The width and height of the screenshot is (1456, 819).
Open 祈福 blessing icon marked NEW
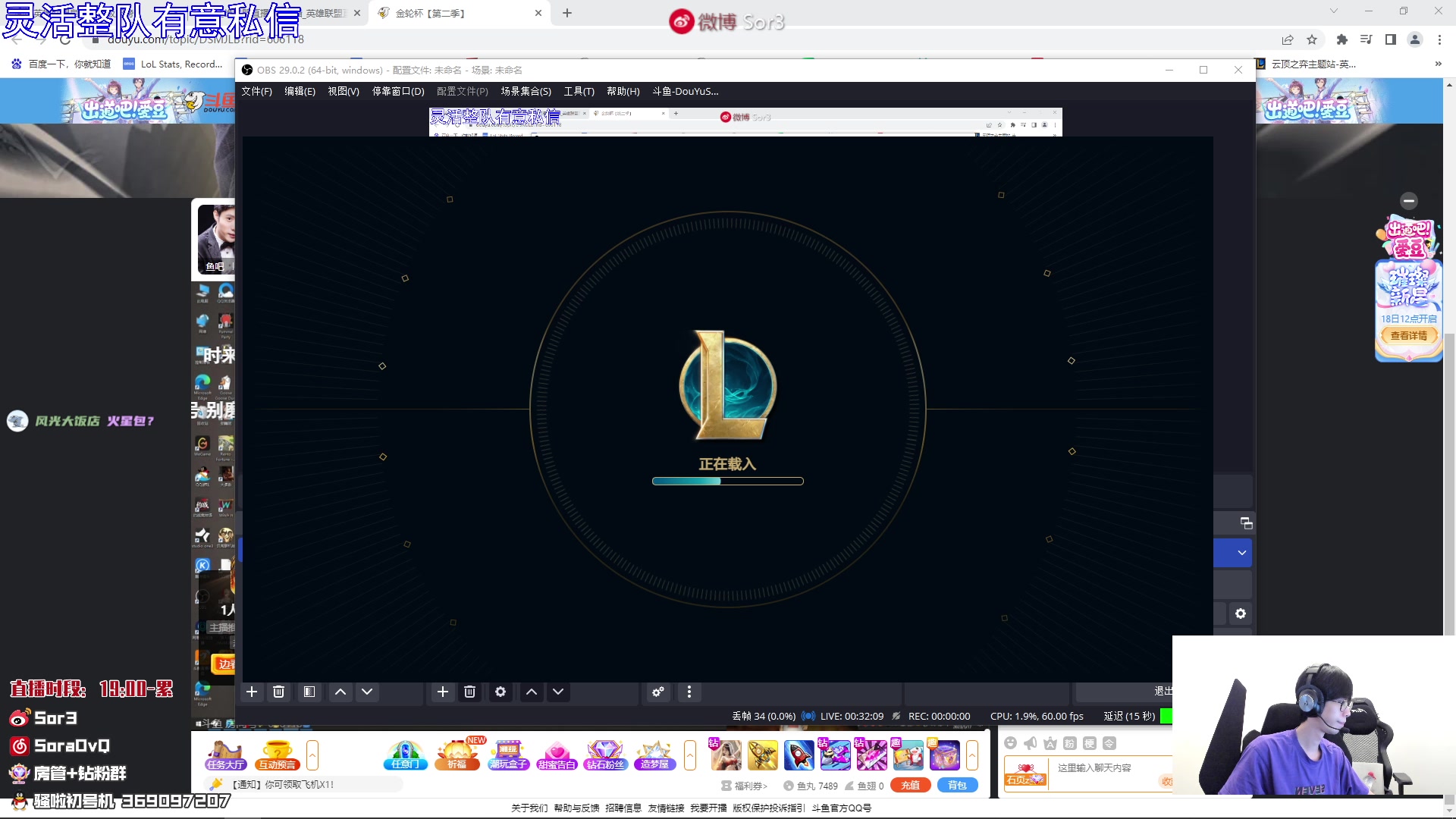pyautogui.click(x=457, y=755)
